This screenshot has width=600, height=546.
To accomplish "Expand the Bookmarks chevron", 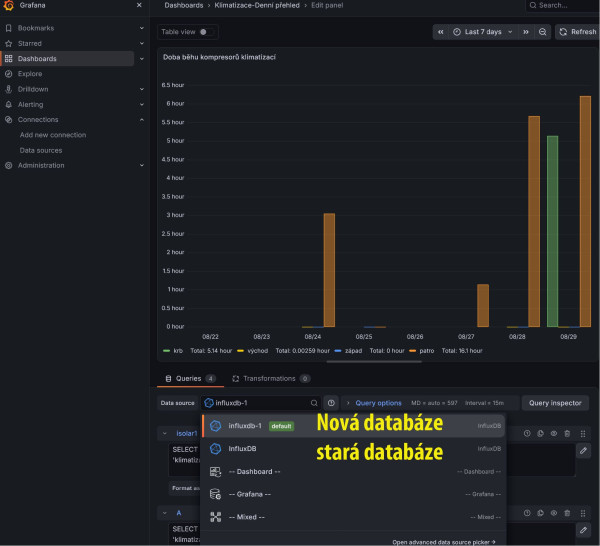I will point(142,28).
